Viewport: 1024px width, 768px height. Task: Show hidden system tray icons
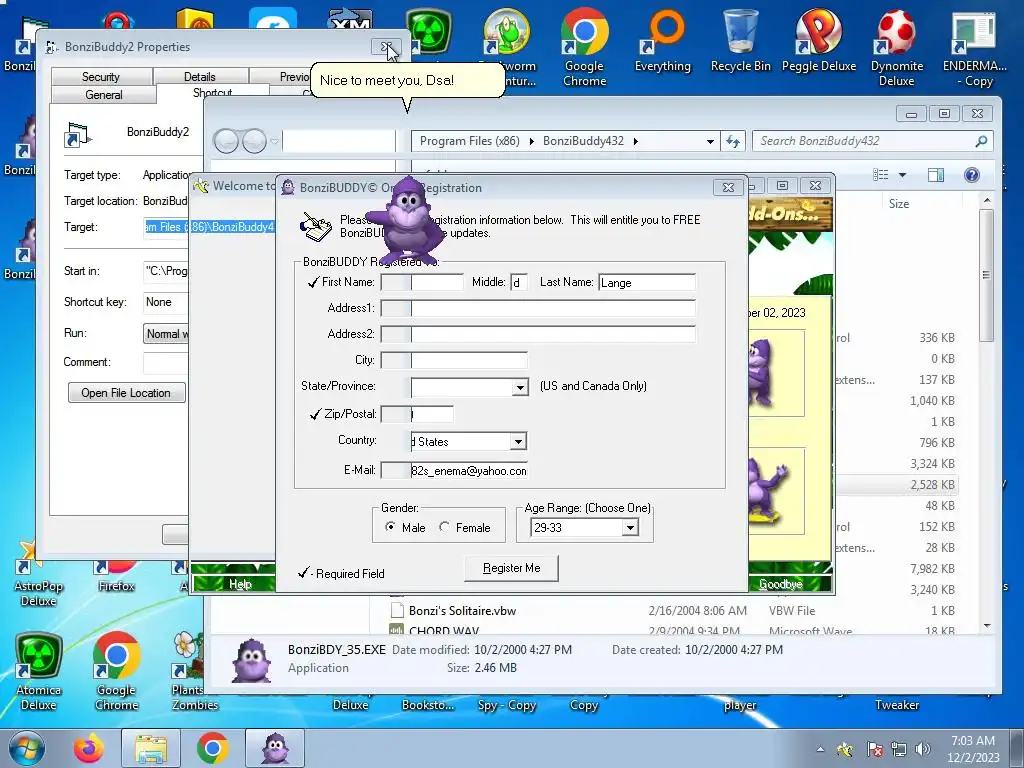pyautogui.click(x=820, y=749)
